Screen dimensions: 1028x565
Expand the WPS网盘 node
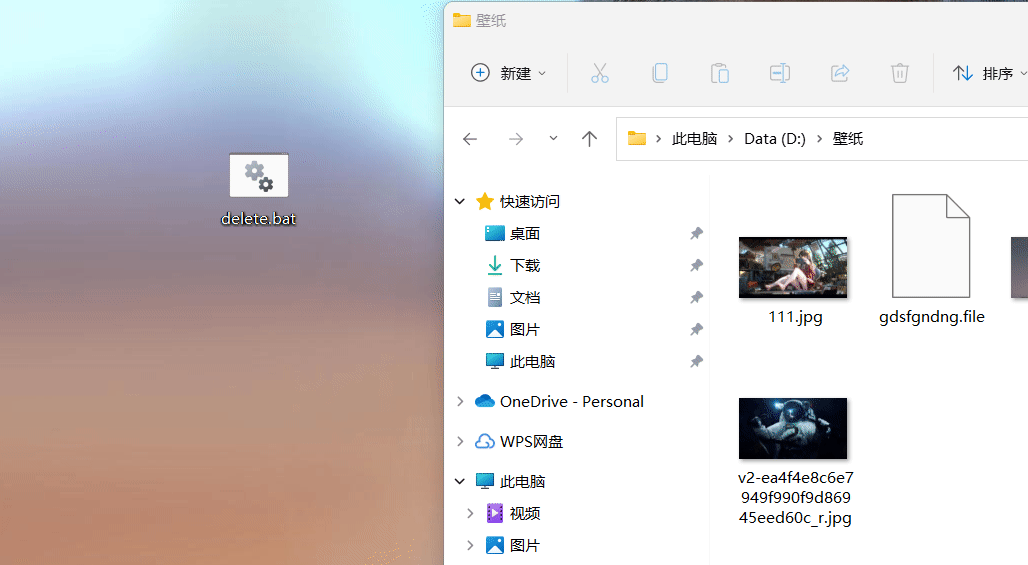(x=460, y=442)
